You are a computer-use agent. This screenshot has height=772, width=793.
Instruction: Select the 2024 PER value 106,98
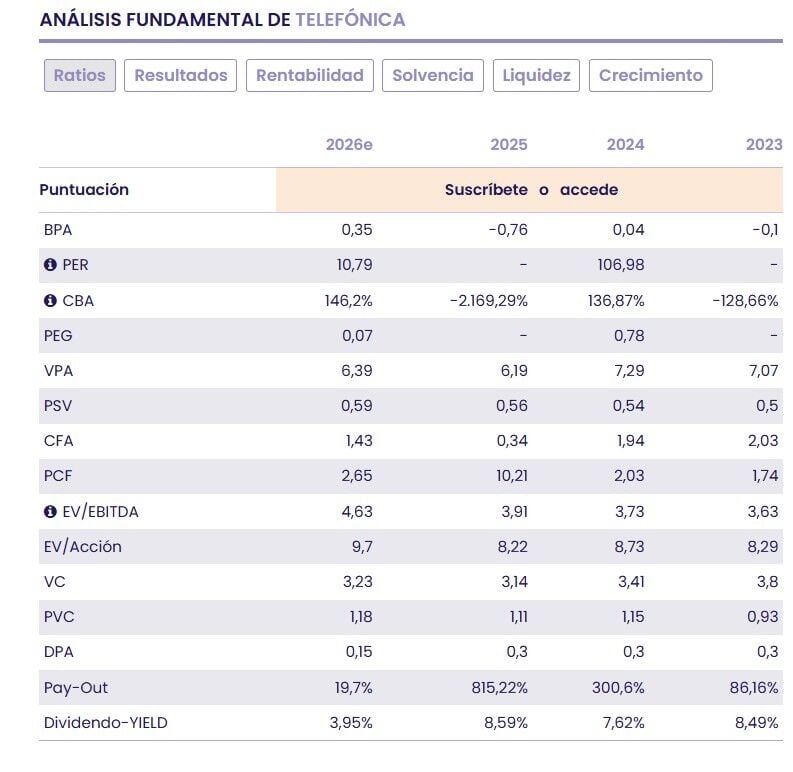click(621, 265)
